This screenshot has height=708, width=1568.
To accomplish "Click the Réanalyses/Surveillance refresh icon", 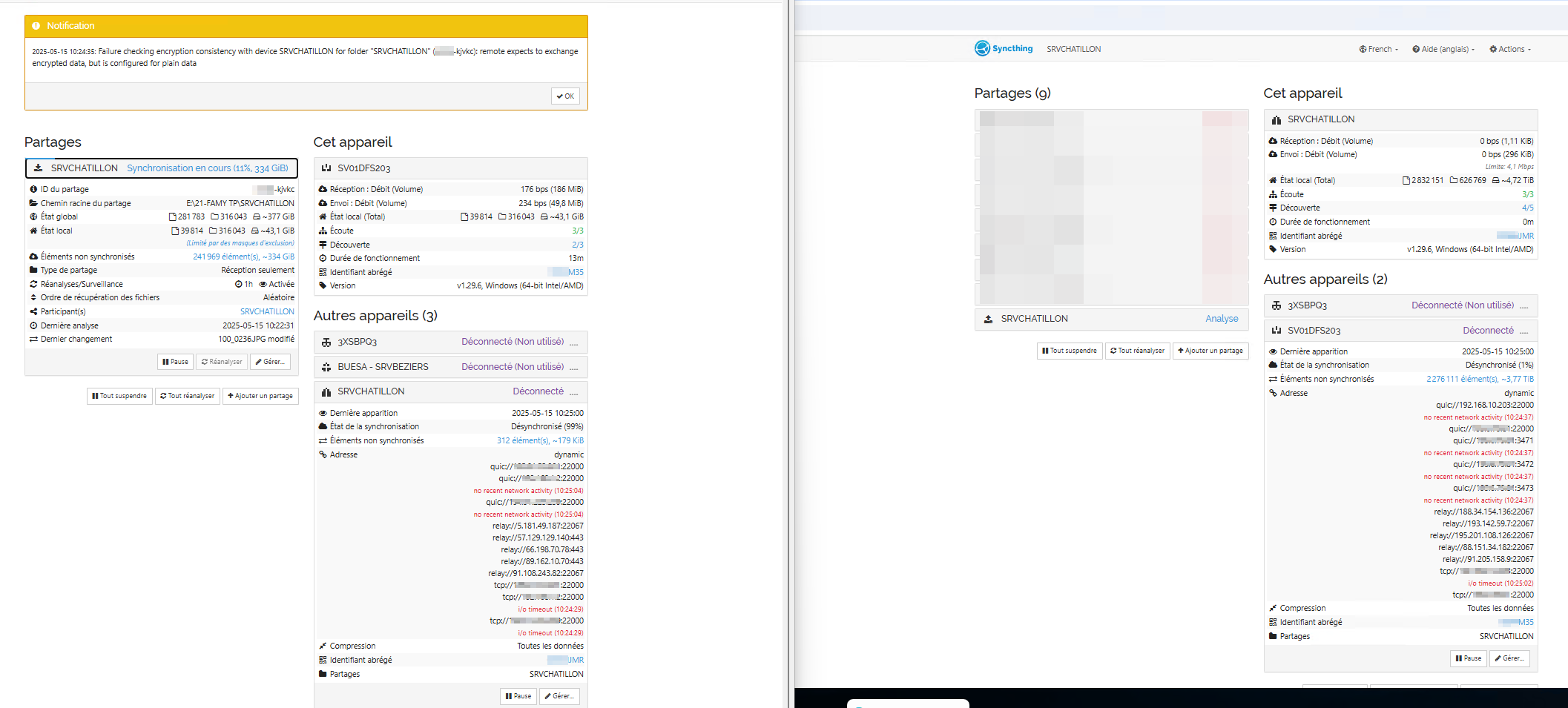I will point(33,284).
